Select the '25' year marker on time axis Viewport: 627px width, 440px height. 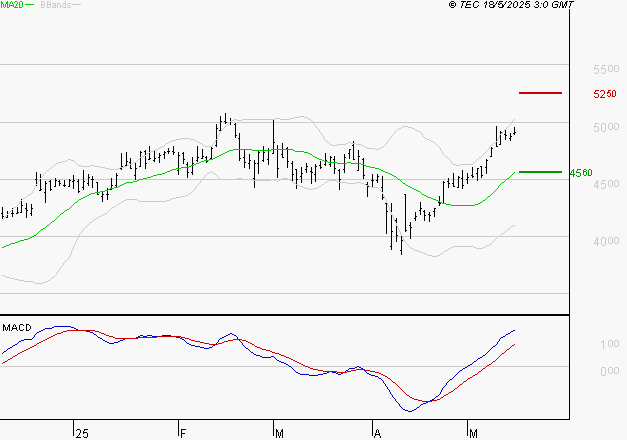pyautogui.click(x=81, y=432)
